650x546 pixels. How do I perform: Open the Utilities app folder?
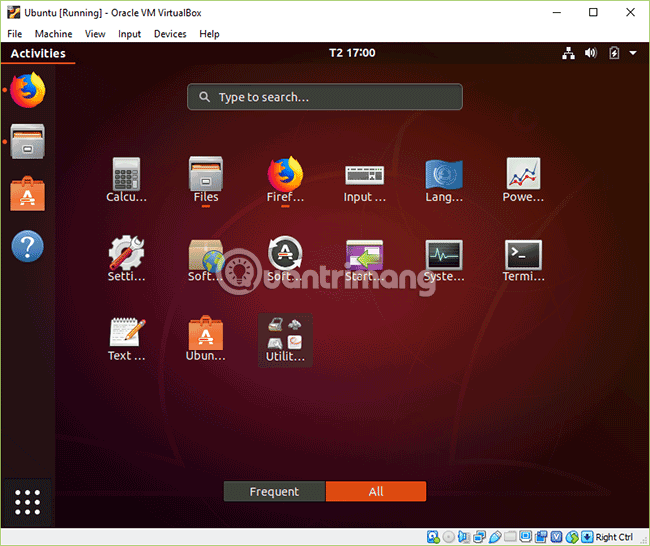coord(285,340)
